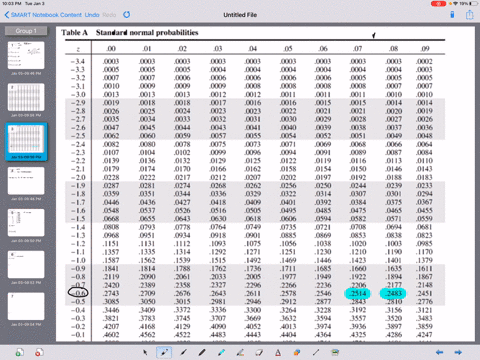Tap the -3.4 z row label
Viewport: 480px width, 360px height.
[x=78, y=61]
